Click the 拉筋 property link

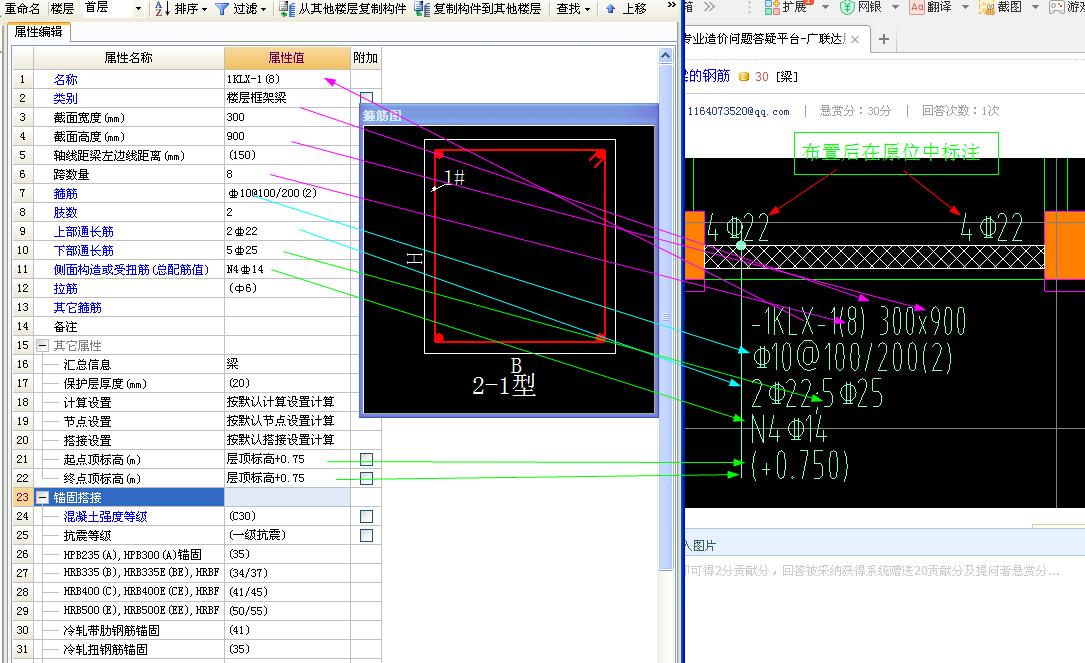coord(66,289)
